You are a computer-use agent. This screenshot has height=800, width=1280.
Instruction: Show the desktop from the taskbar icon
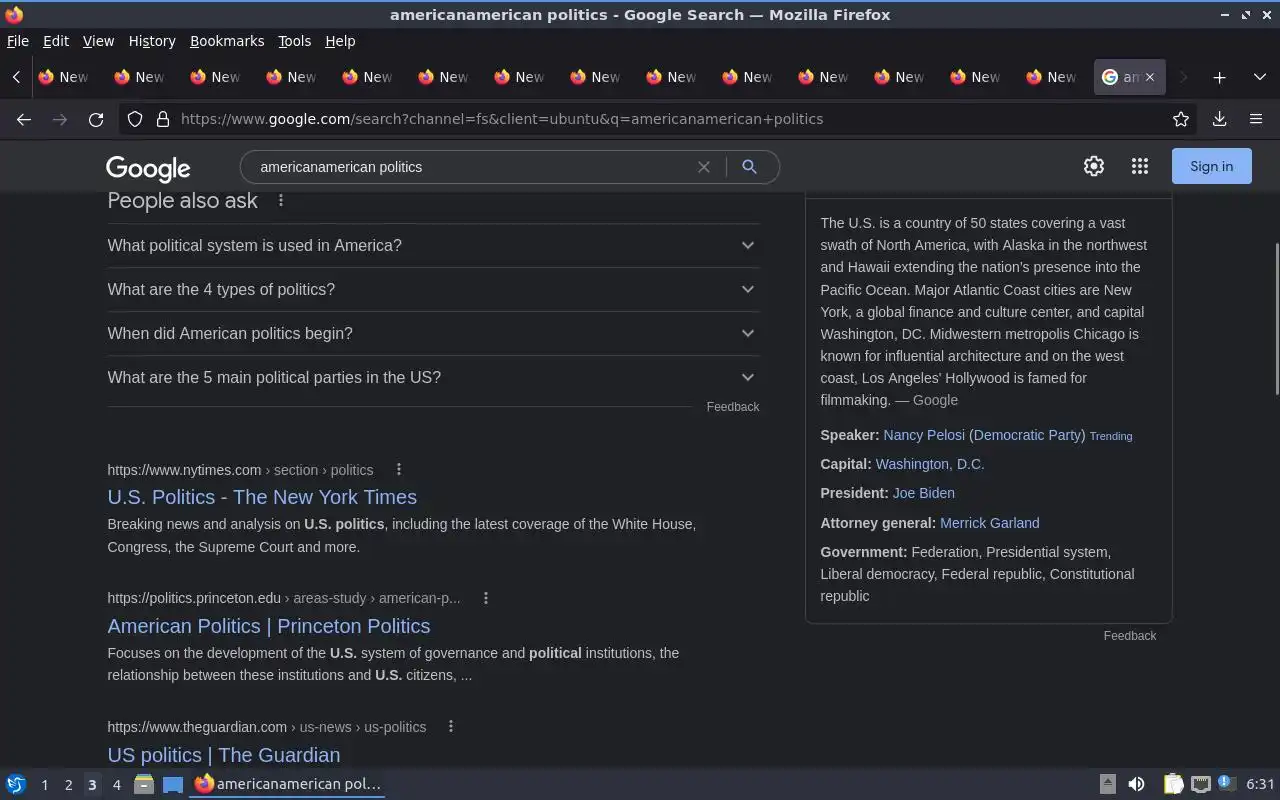coord(173,784)
